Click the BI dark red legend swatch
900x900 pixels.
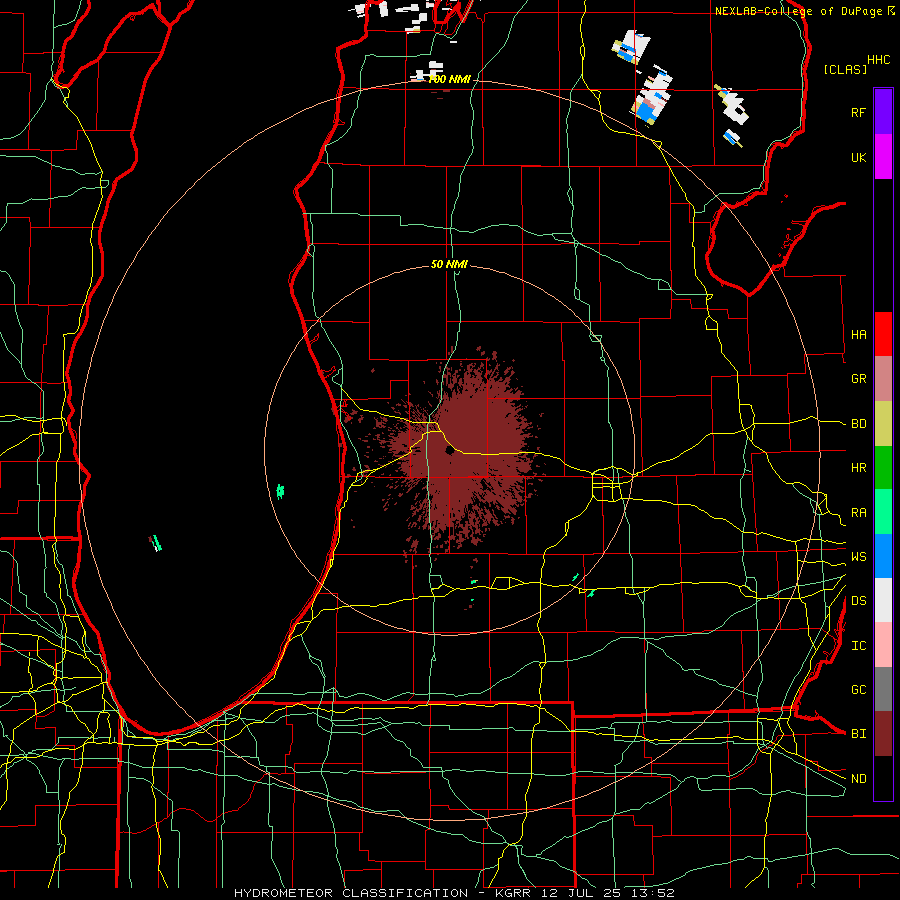pyautogui.click(x=883, y=734)
